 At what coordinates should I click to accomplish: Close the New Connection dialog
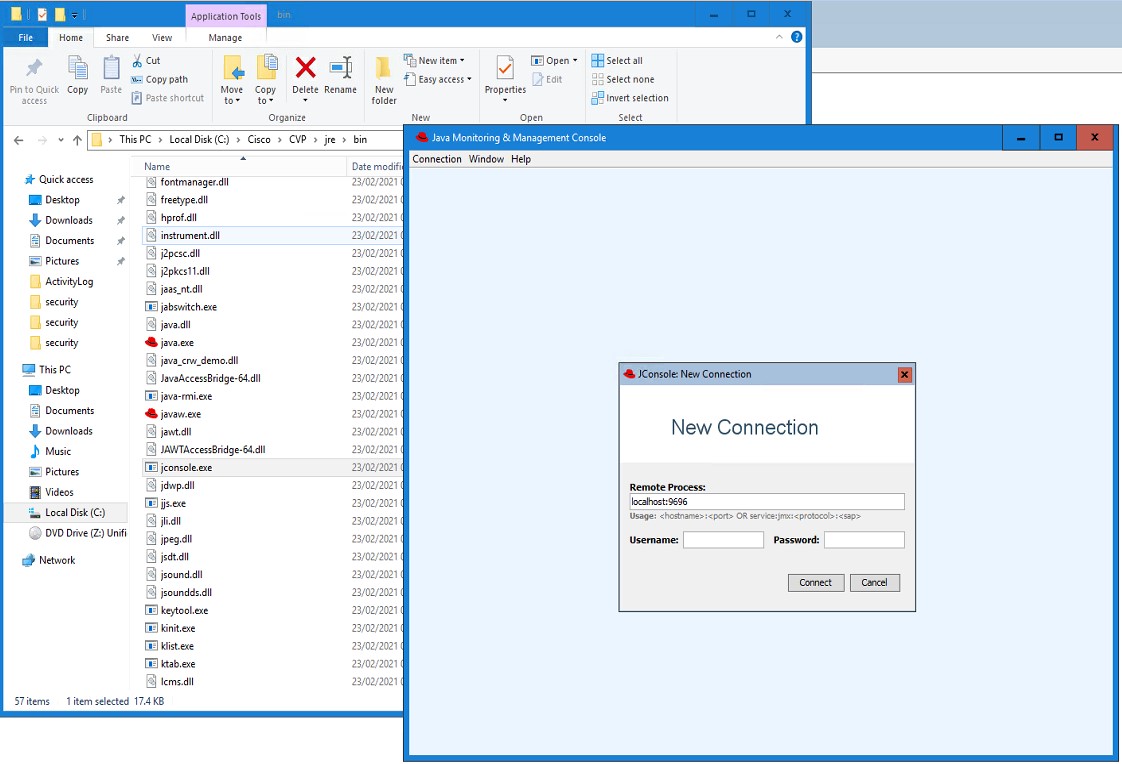[904, 375]
